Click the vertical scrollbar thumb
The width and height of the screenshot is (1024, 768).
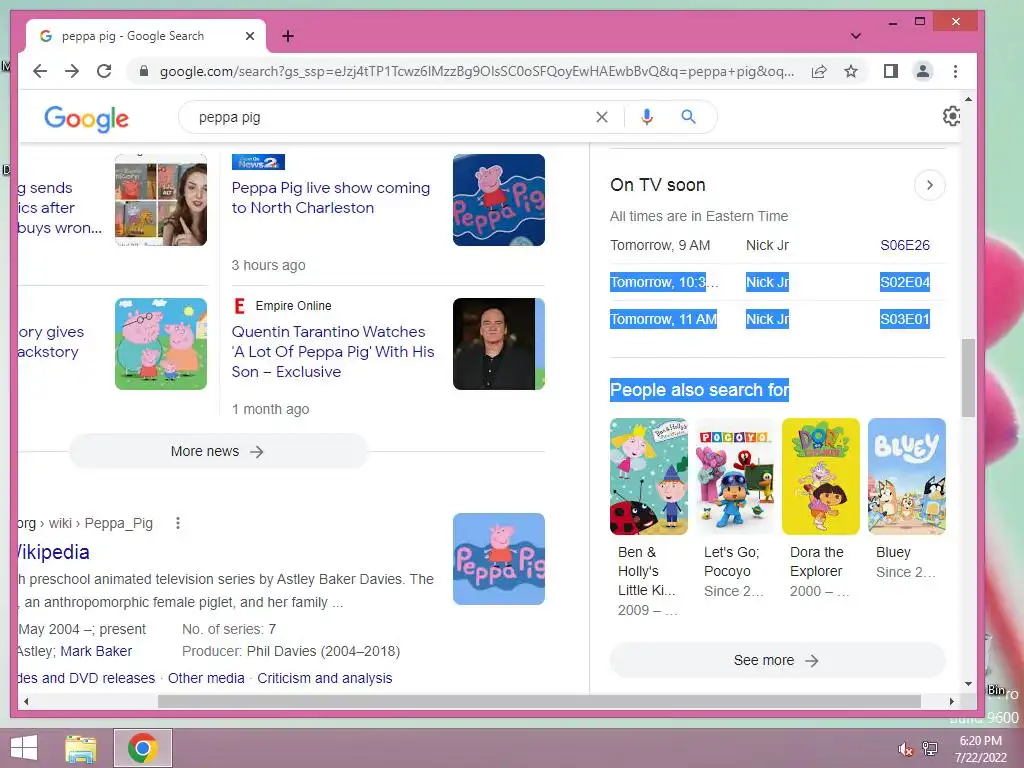968,377
